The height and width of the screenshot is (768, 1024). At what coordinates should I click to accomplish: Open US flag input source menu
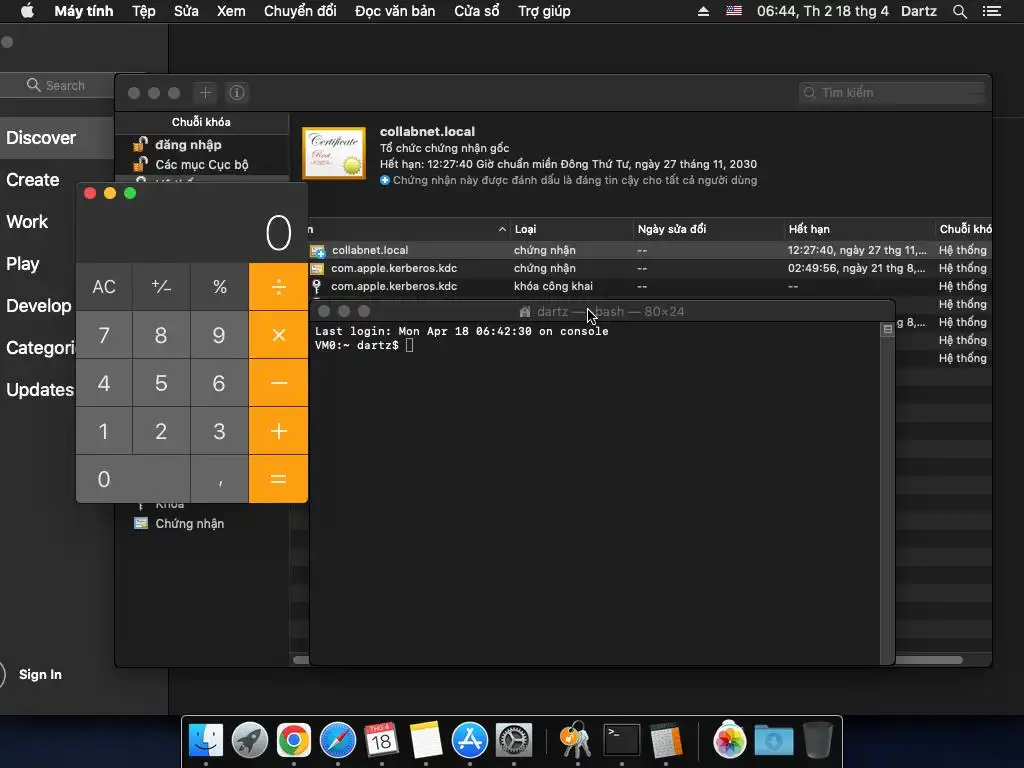(734, 11)
